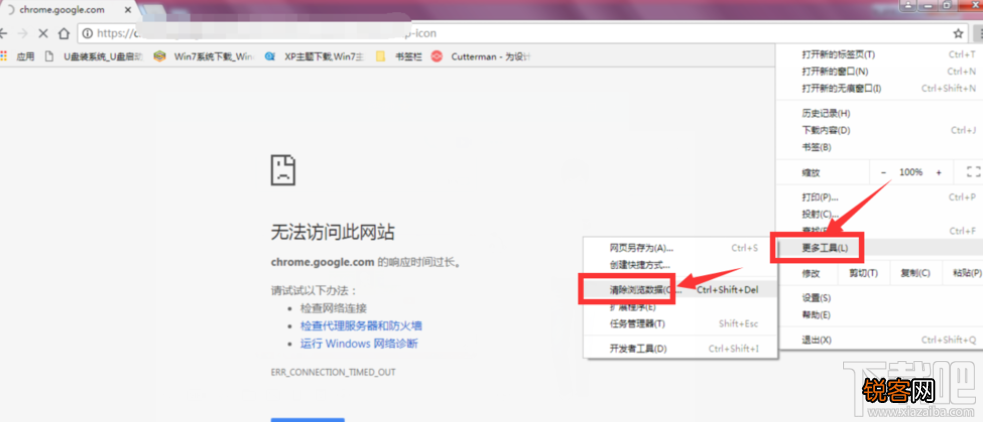Select 创建快捷方式... in submenu
The image size is (983, 422).
[x=681, y=265]
